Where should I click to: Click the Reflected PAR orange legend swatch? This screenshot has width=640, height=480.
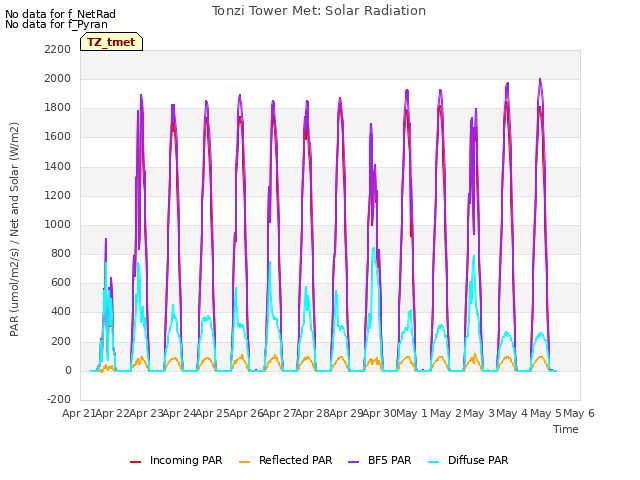click(x=244, y=462)
